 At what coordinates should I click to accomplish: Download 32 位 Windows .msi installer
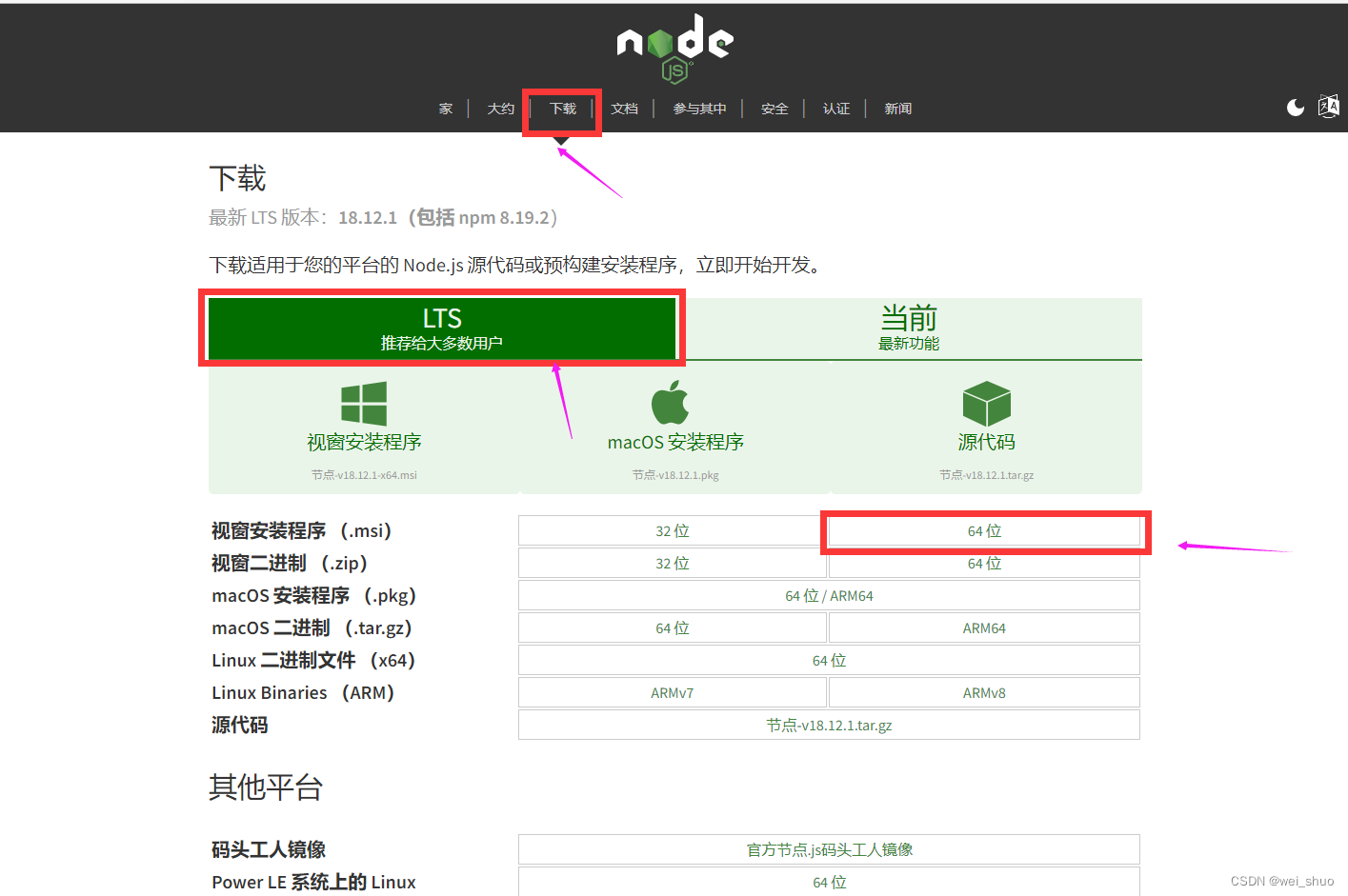click(x=673, y=531)
